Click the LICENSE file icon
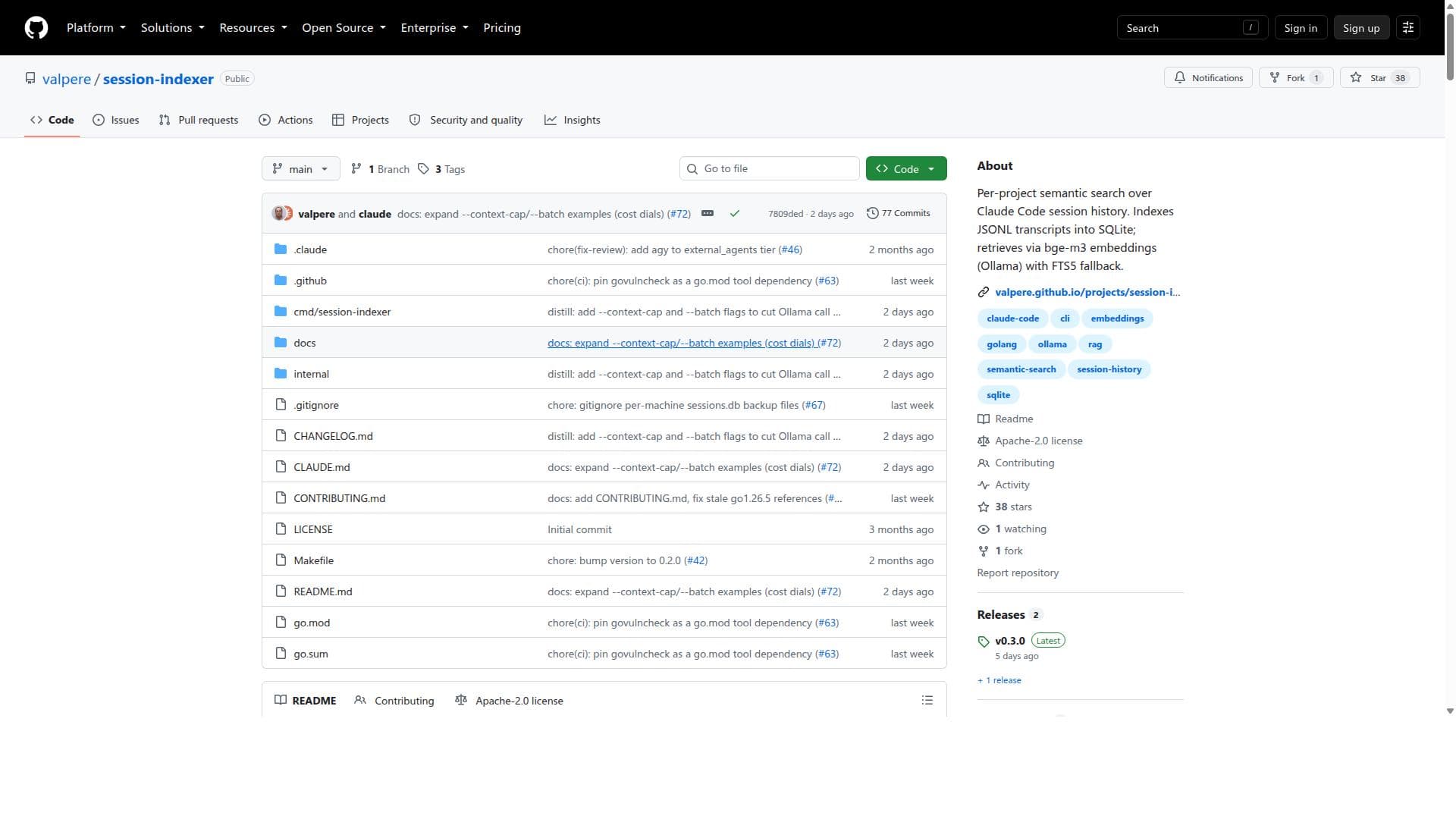The image size is (1456, 819). 281,529
